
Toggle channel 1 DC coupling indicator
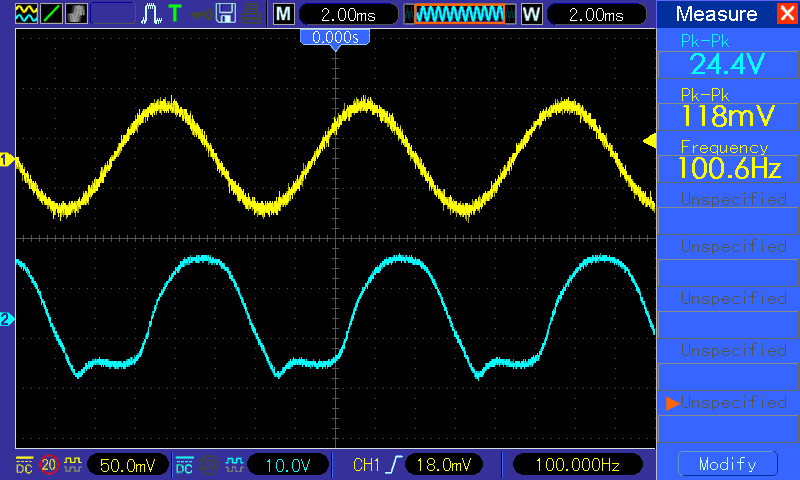pos(23,465)
